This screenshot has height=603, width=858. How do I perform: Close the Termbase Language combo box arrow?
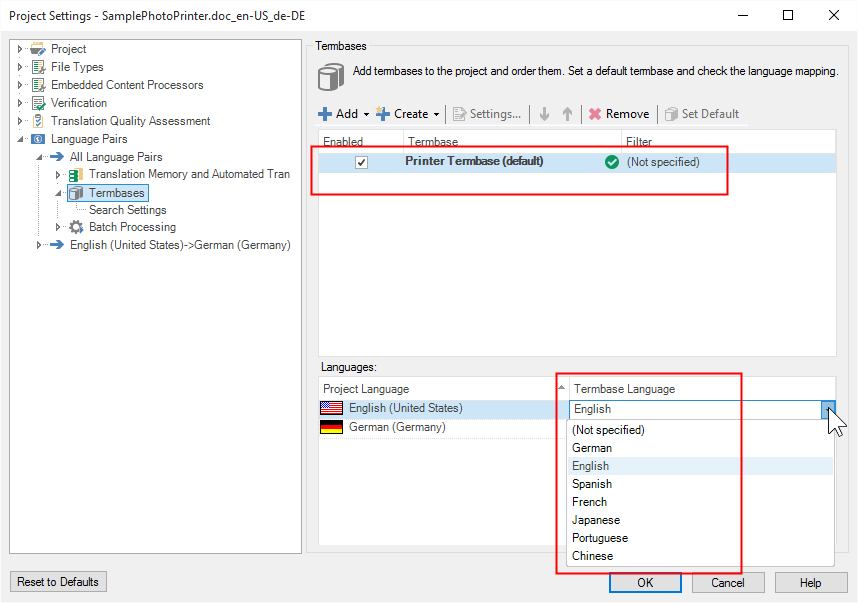pyautogui.click(x=827, y=409)
